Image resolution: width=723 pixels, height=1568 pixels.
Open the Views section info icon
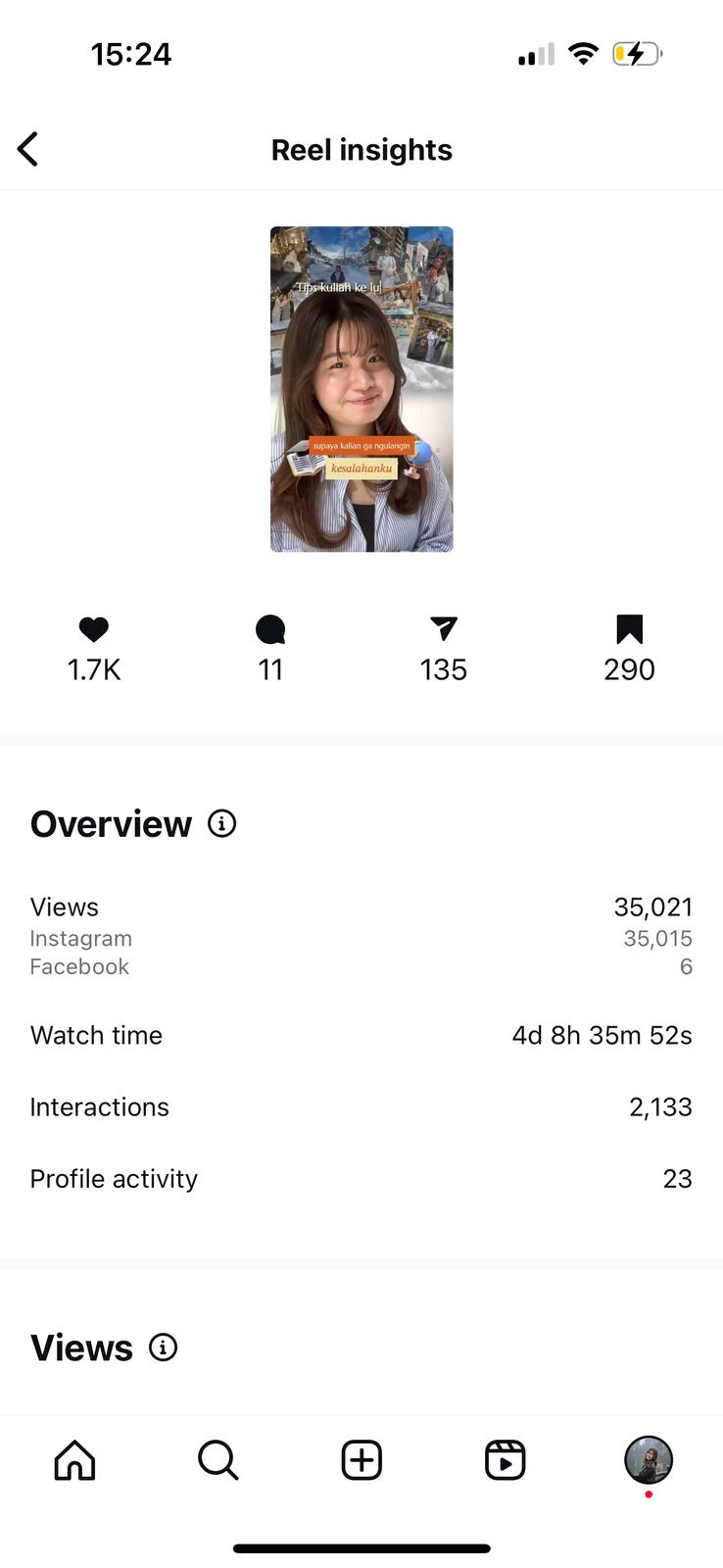pyautogui.click(x=164, y=1347)
